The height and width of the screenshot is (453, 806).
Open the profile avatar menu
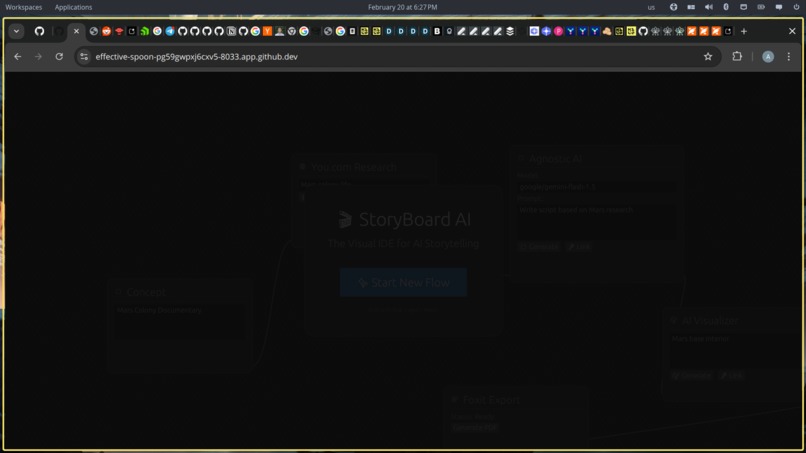(768, 57)
